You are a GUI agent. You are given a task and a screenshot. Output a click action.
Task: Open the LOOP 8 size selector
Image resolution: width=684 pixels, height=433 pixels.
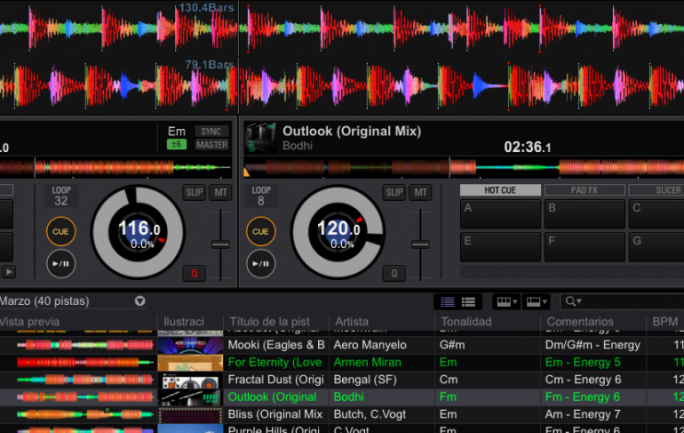(261, 196)
